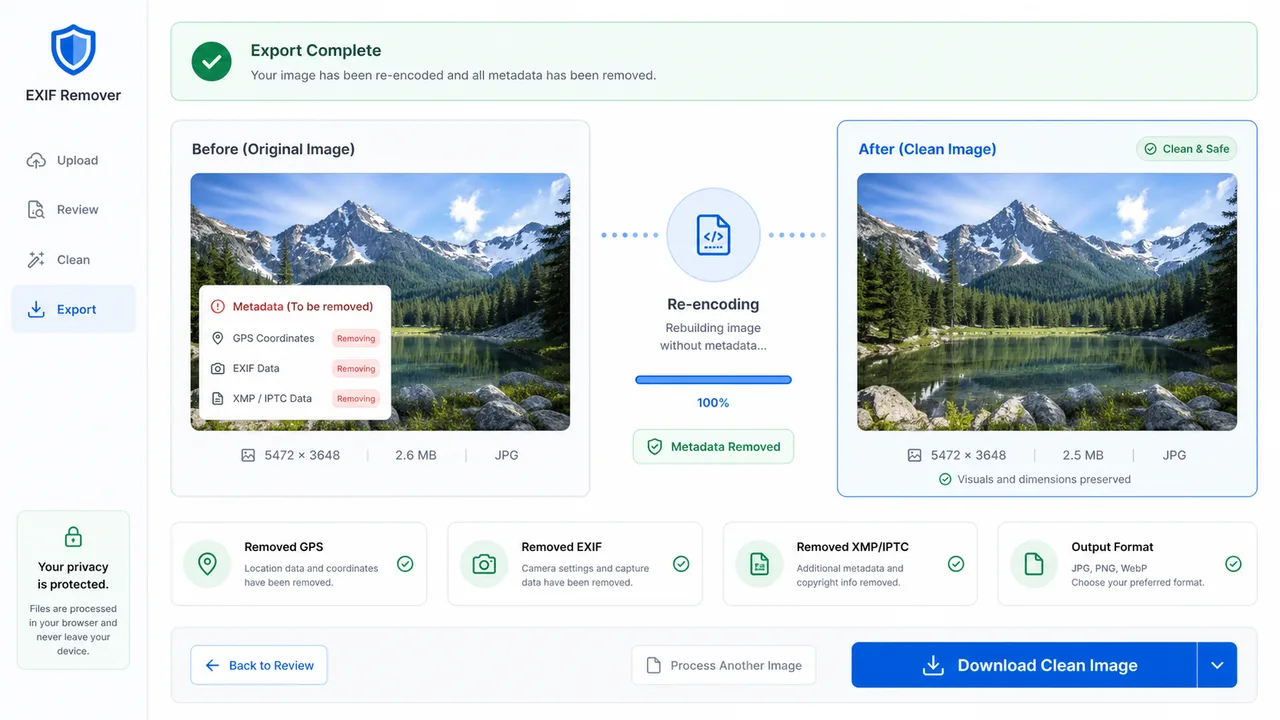
Task: Click the Back to Review button
Action: point(259,665)
